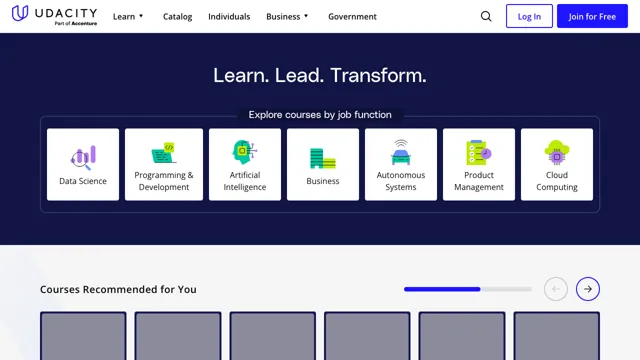The image size is (640, 360).
Task: Open the Government page
Action: point(352,16)
